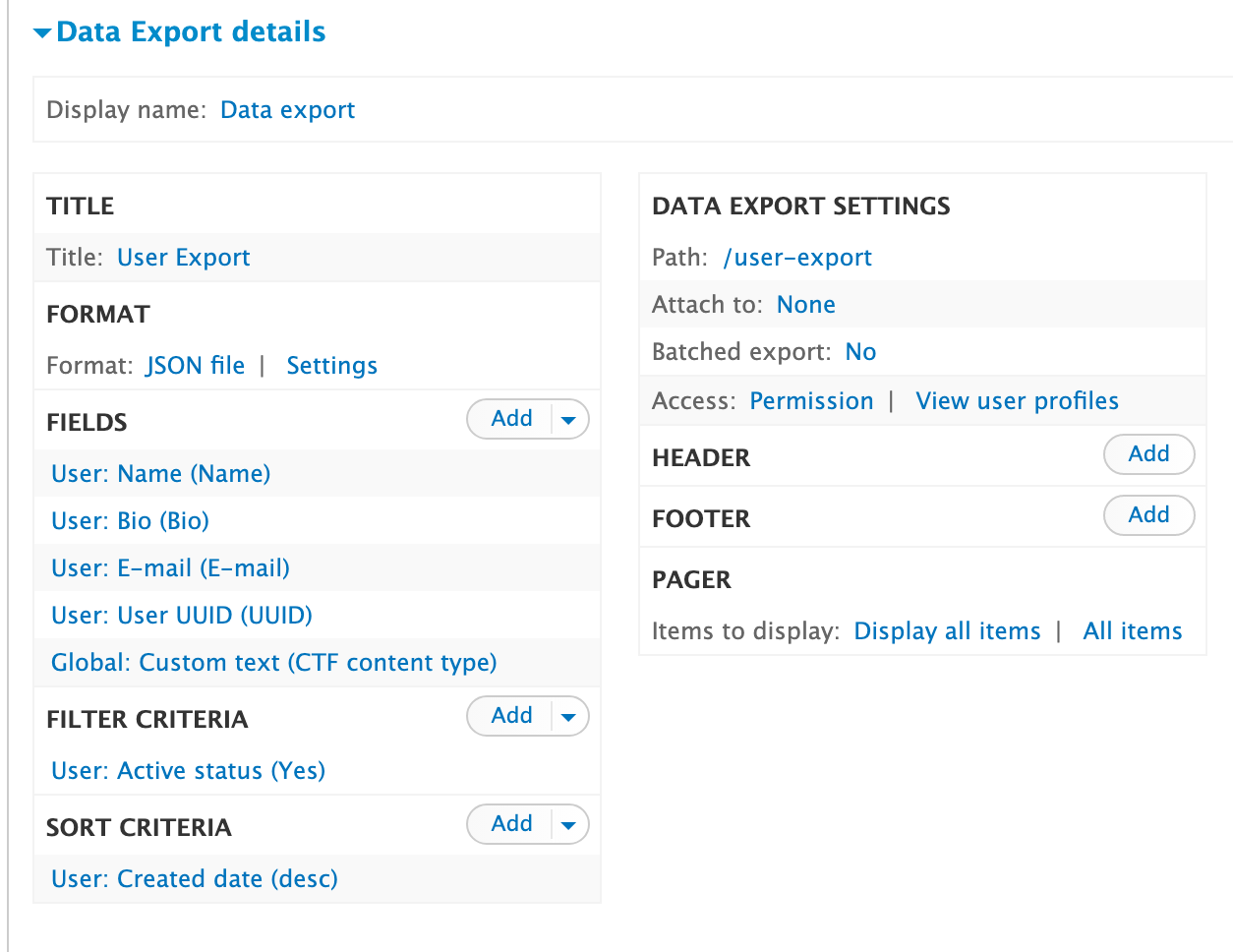
Task: Add a new filter criterion
Action: [511, 716]
